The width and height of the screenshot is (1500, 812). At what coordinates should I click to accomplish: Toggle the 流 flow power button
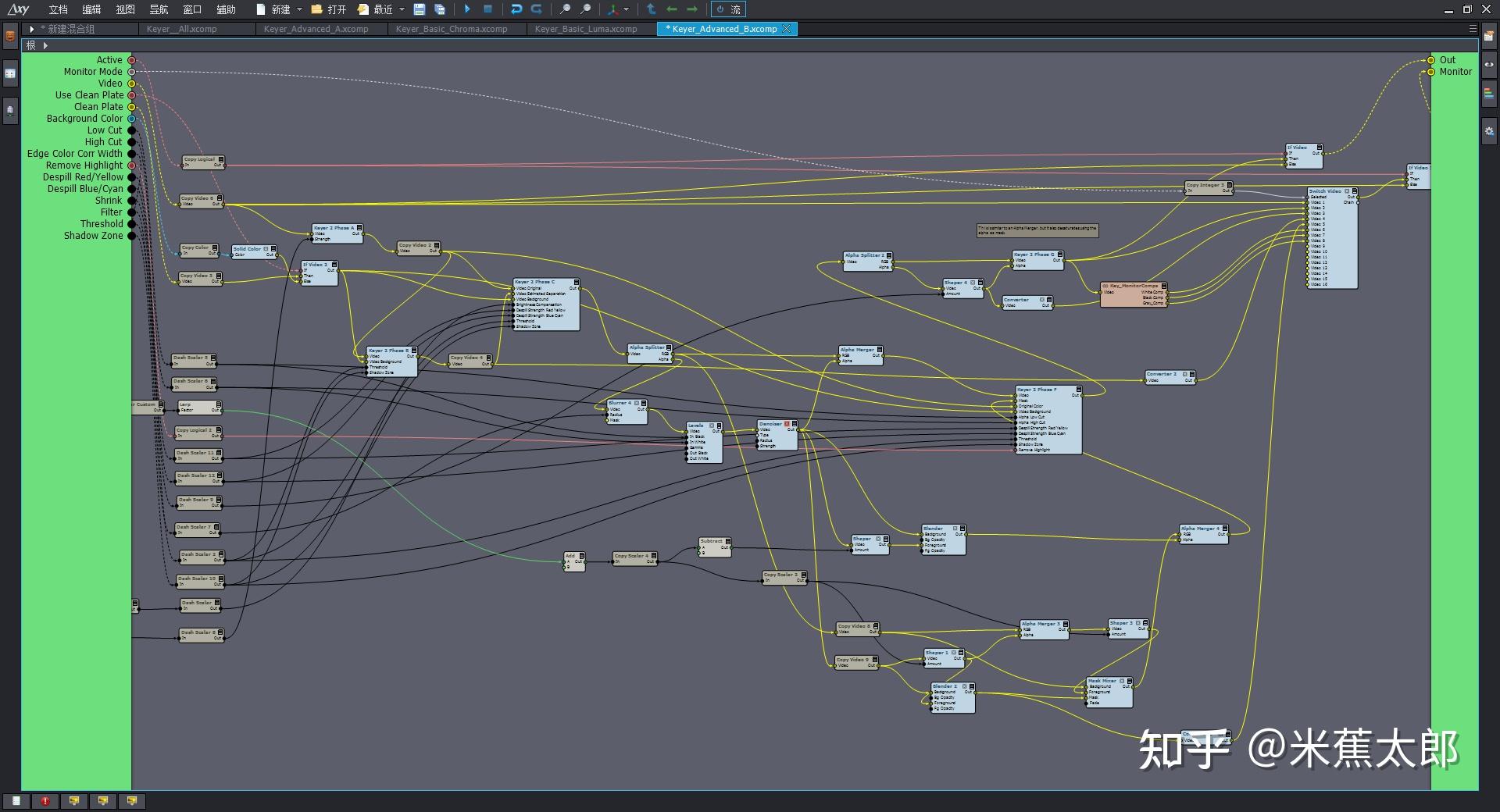pyautogui.click(x=727, y=9)
